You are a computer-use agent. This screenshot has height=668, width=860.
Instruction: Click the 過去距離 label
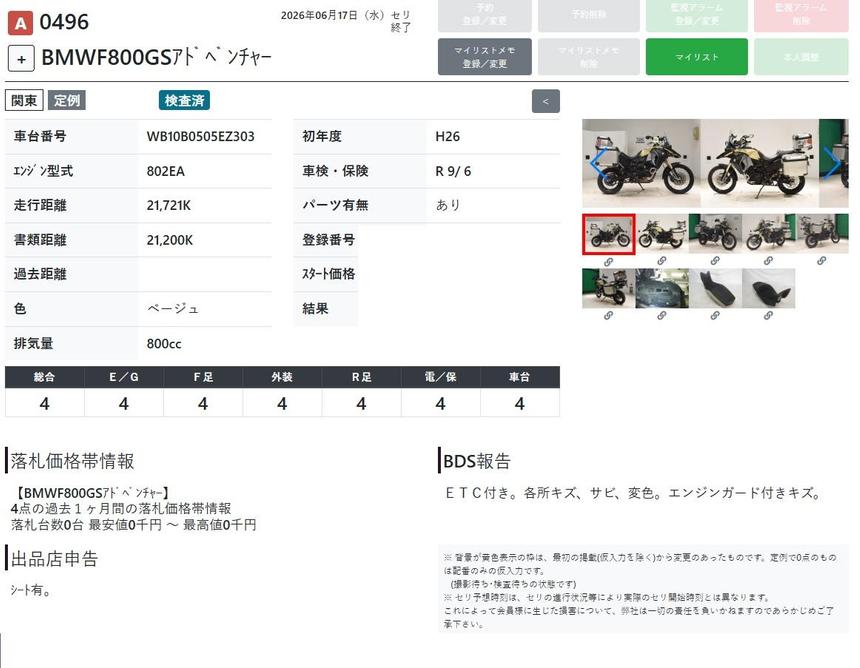(x=40, y=274)
